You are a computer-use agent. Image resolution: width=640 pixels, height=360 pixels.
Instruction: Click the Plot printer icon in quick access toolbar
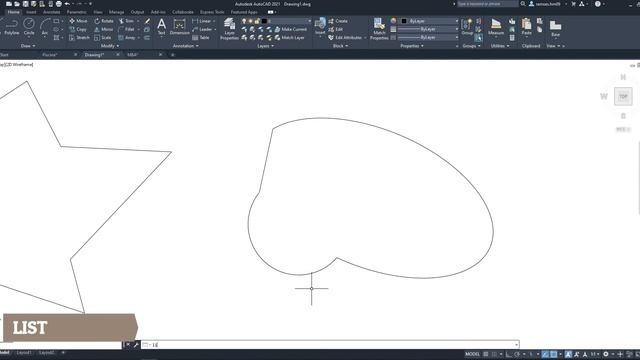(x=59, y=4)
